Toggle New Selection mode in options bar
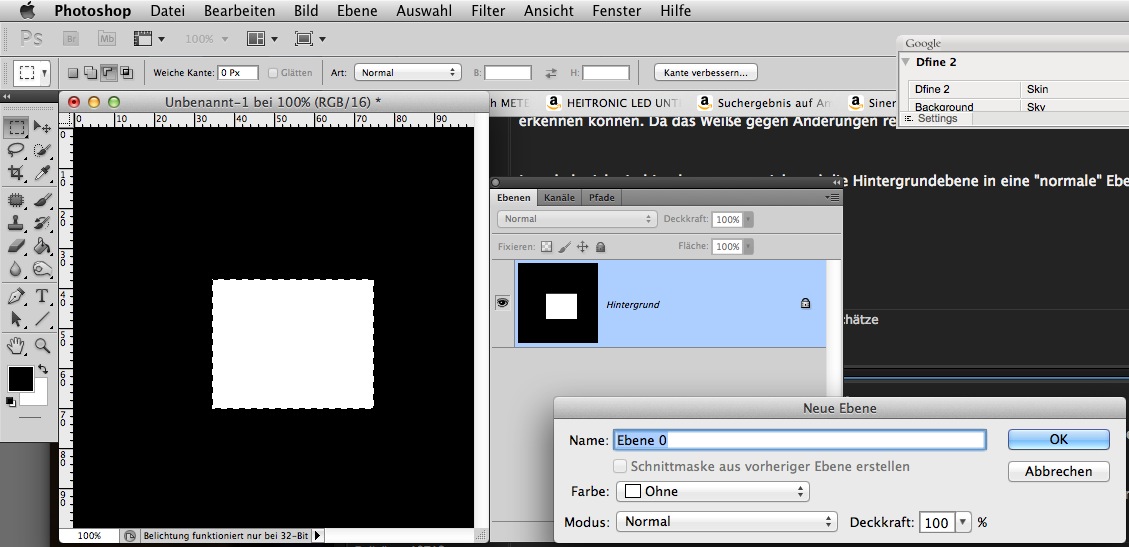Viewport: 1129px width, 547px height. [x=73, y=73]
